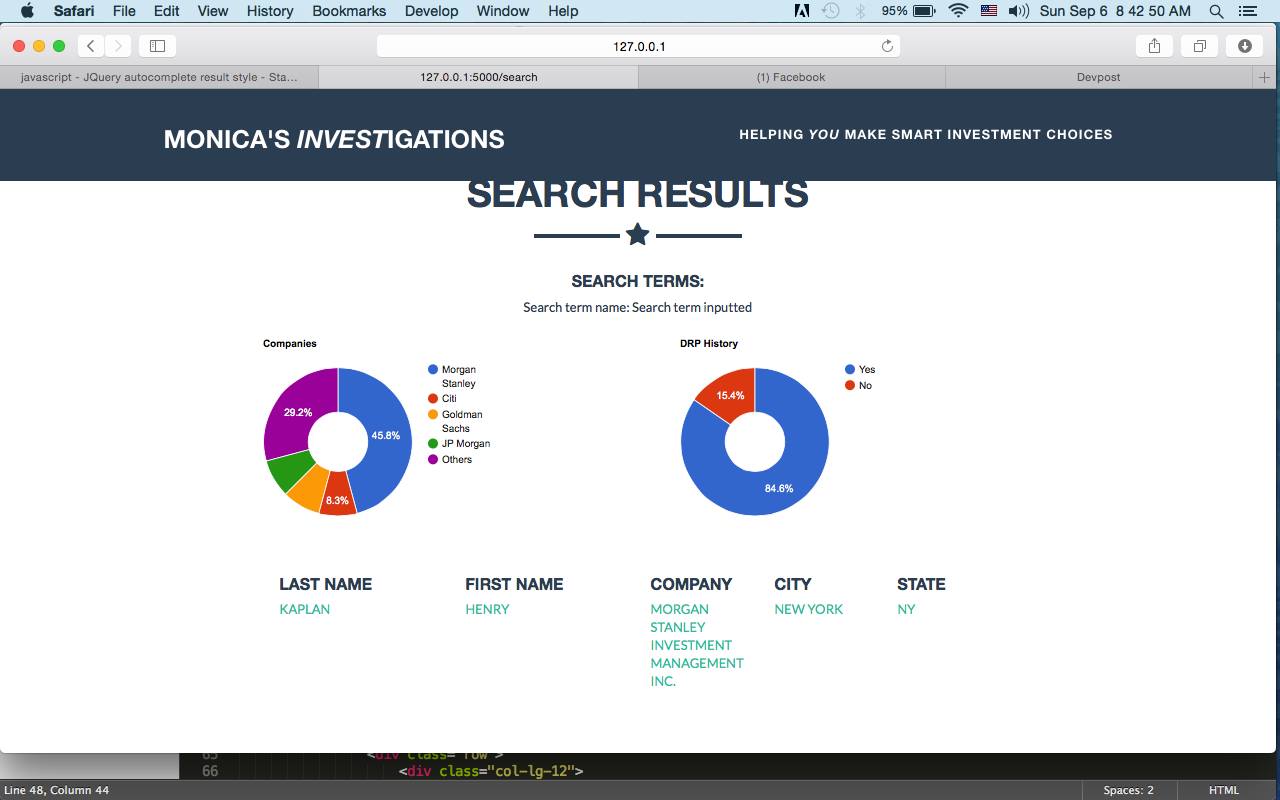This screenshot has width=1280, height=800.
Task: Click the HENRY first name link
Action: pos(487,609)
